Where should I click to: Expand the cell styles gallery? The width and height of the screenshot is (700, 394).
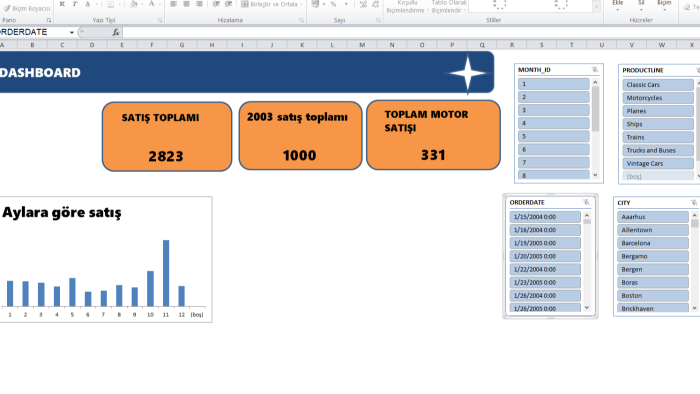coord(596,6)
